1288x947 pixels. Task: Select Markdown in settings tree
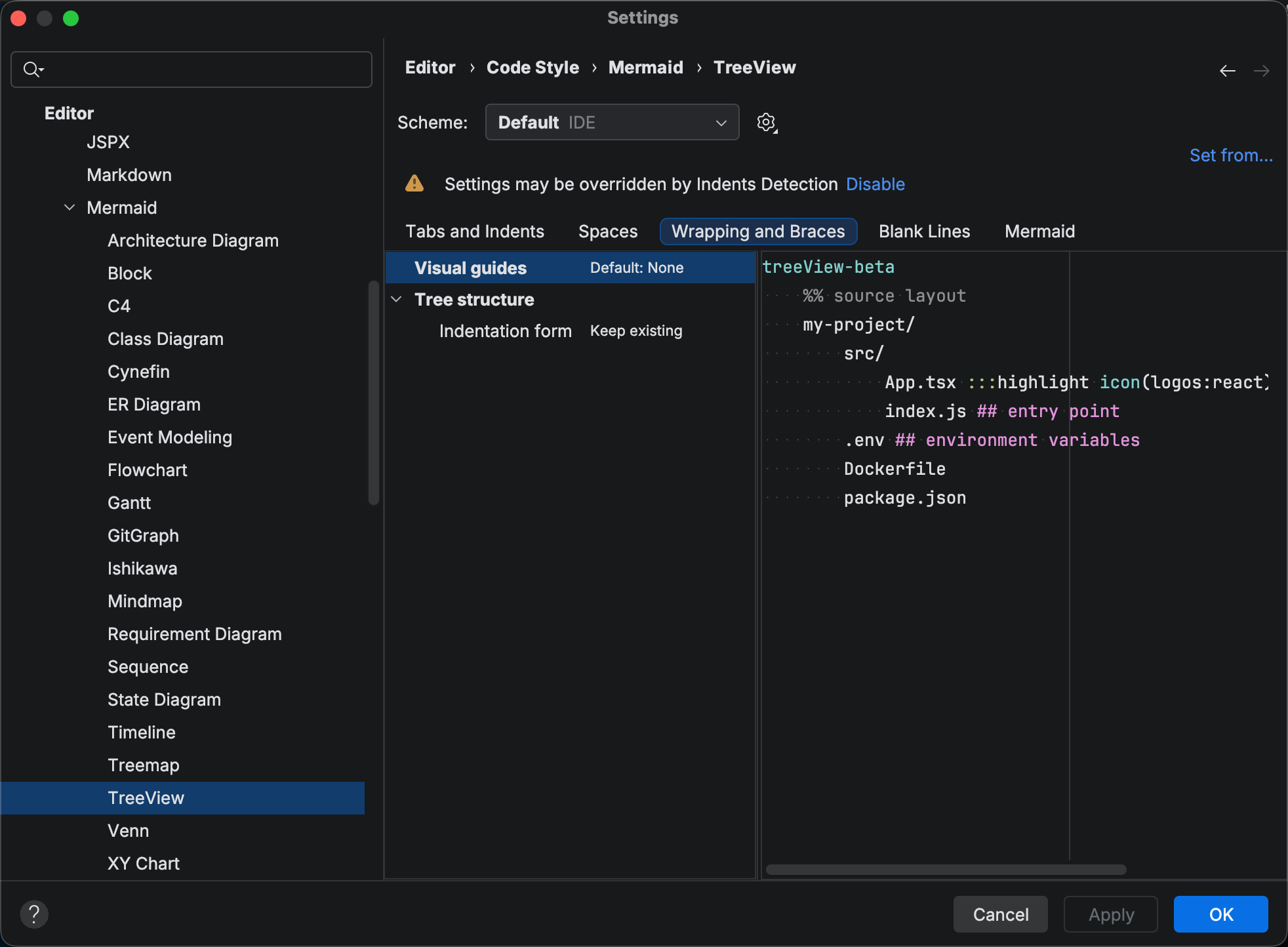pyautogui.click(x=129, y=174)
